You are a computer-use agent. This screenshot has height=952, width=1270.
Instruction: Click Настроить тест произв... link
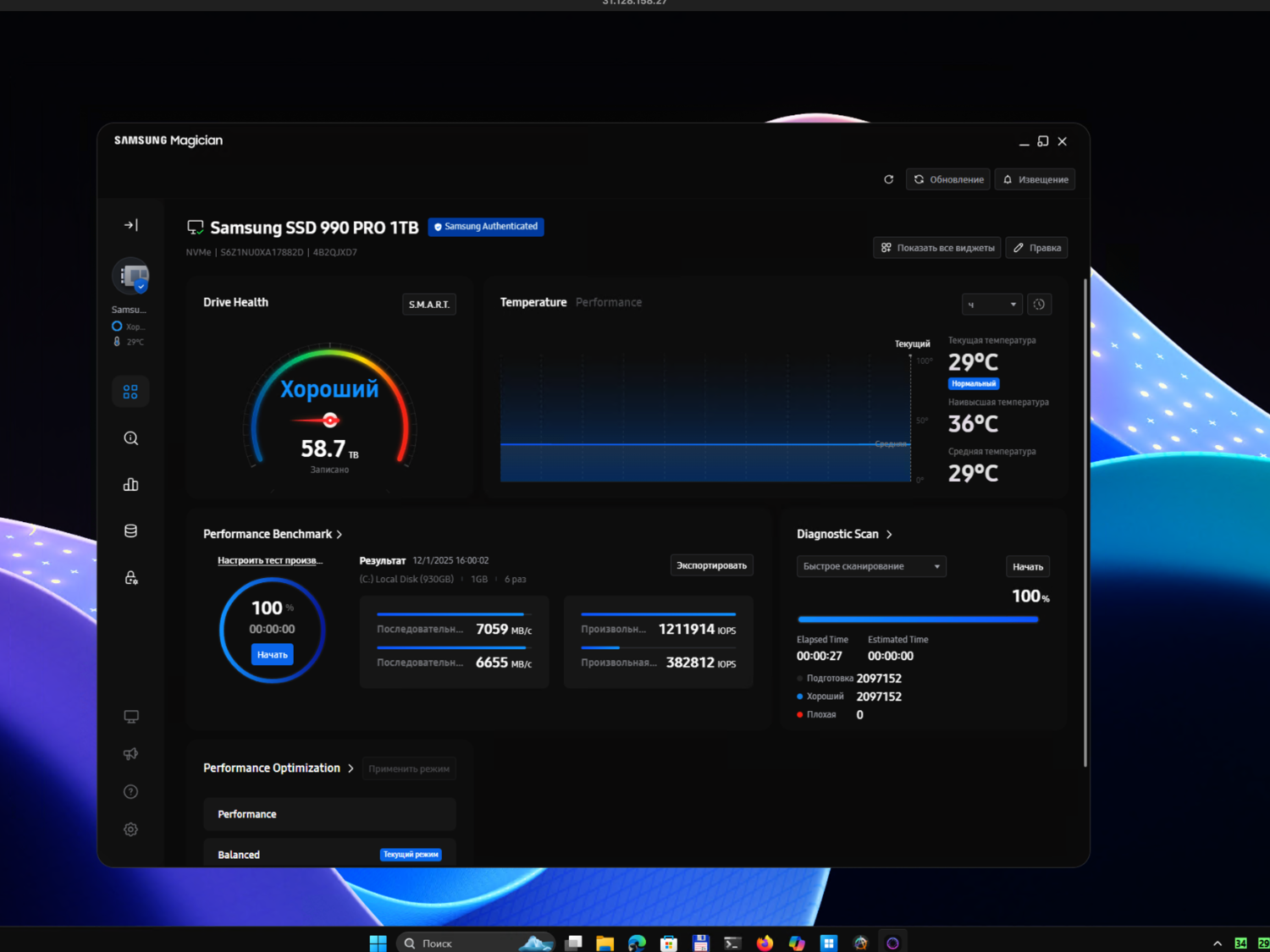pos(270,560)
